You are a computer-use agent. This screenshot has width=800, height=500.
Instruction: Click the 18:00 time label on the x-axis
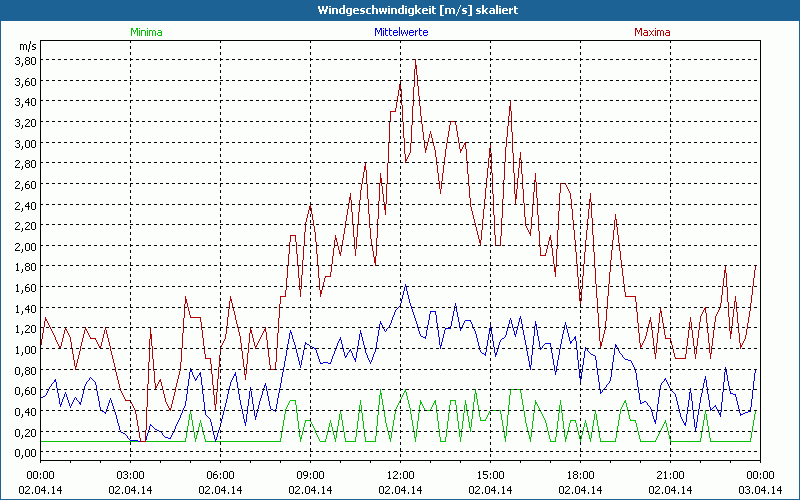pyautogui.click(x=580, y=475)
